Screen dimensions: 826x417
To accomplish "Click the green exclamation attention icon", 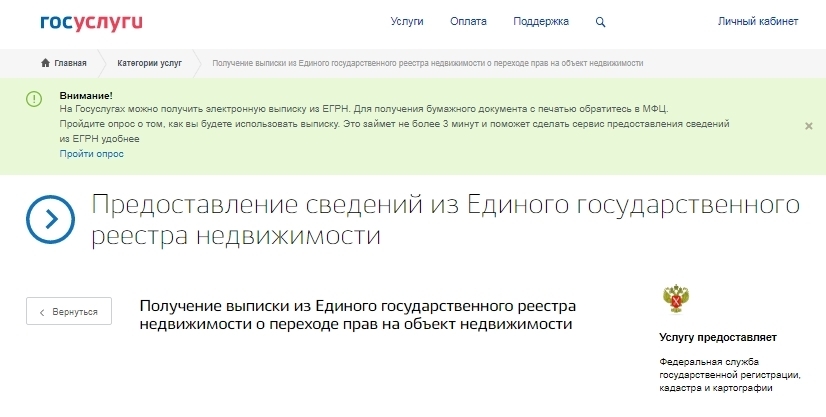I will click(35, 98).
